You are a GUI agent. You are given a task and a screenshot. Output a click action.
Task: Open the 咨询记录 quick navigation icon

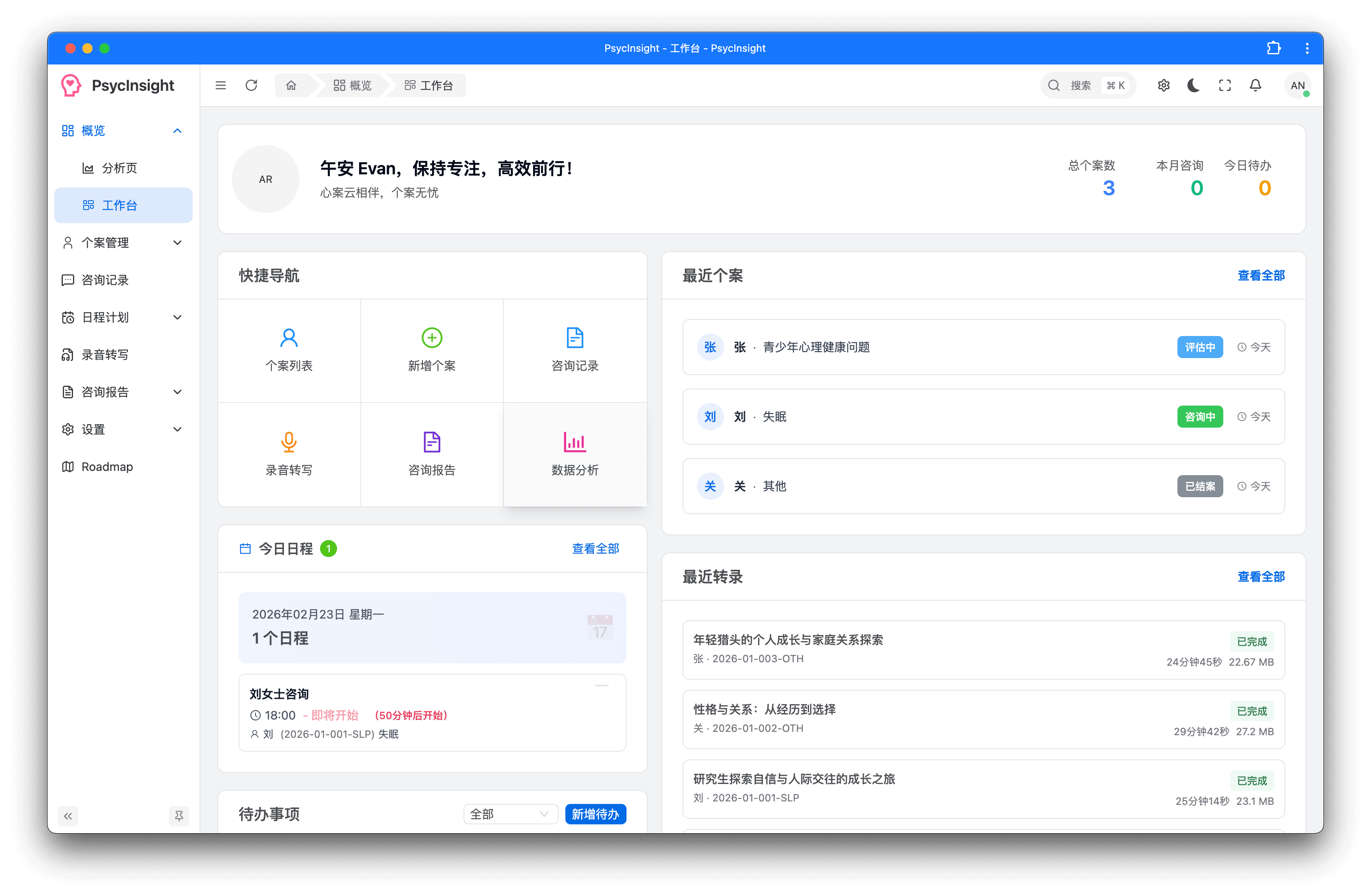click(574, 337)
